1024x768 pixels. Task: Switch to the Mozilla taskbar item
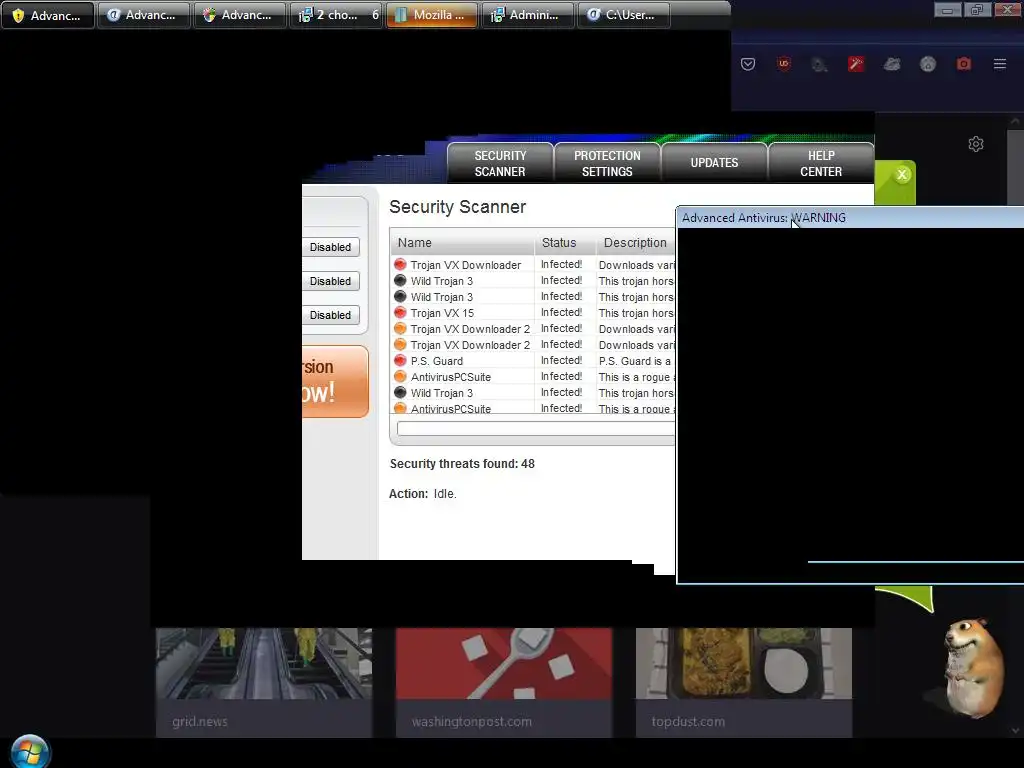[x=432, y=15]
